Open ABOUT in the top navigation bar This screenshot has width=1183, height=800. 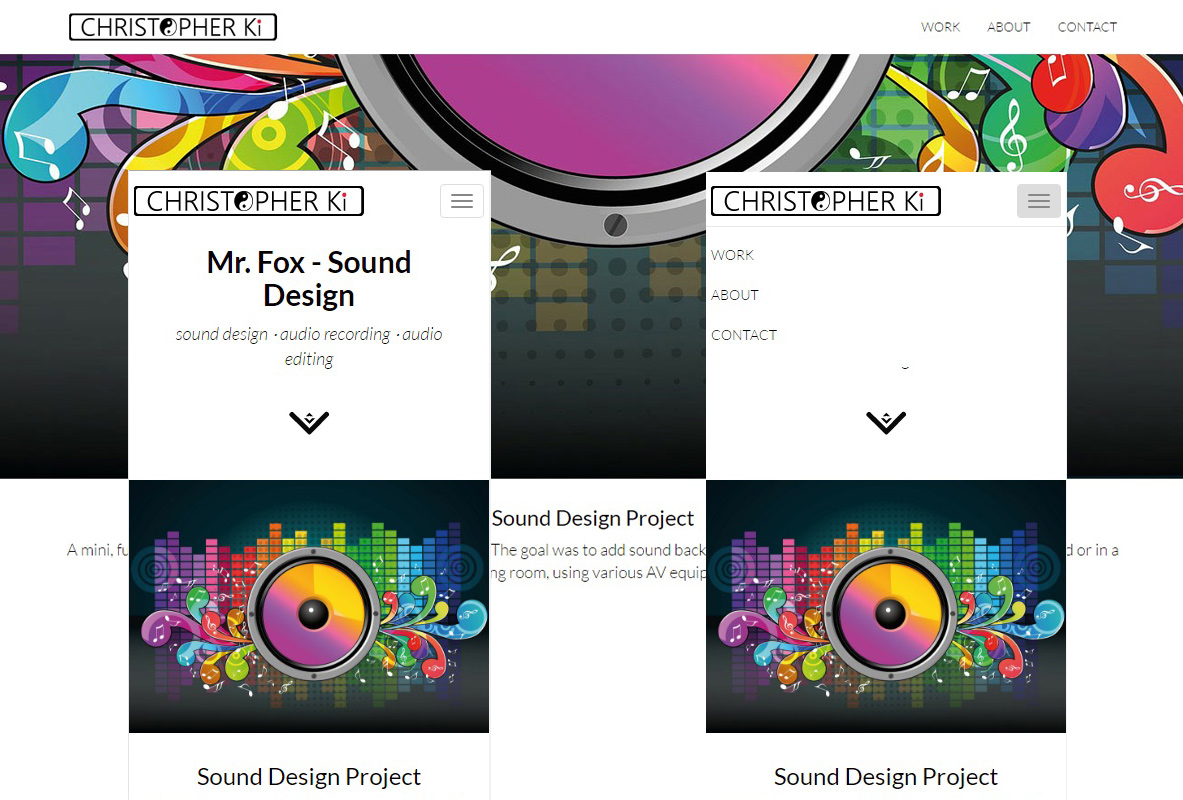[1009, 27]
